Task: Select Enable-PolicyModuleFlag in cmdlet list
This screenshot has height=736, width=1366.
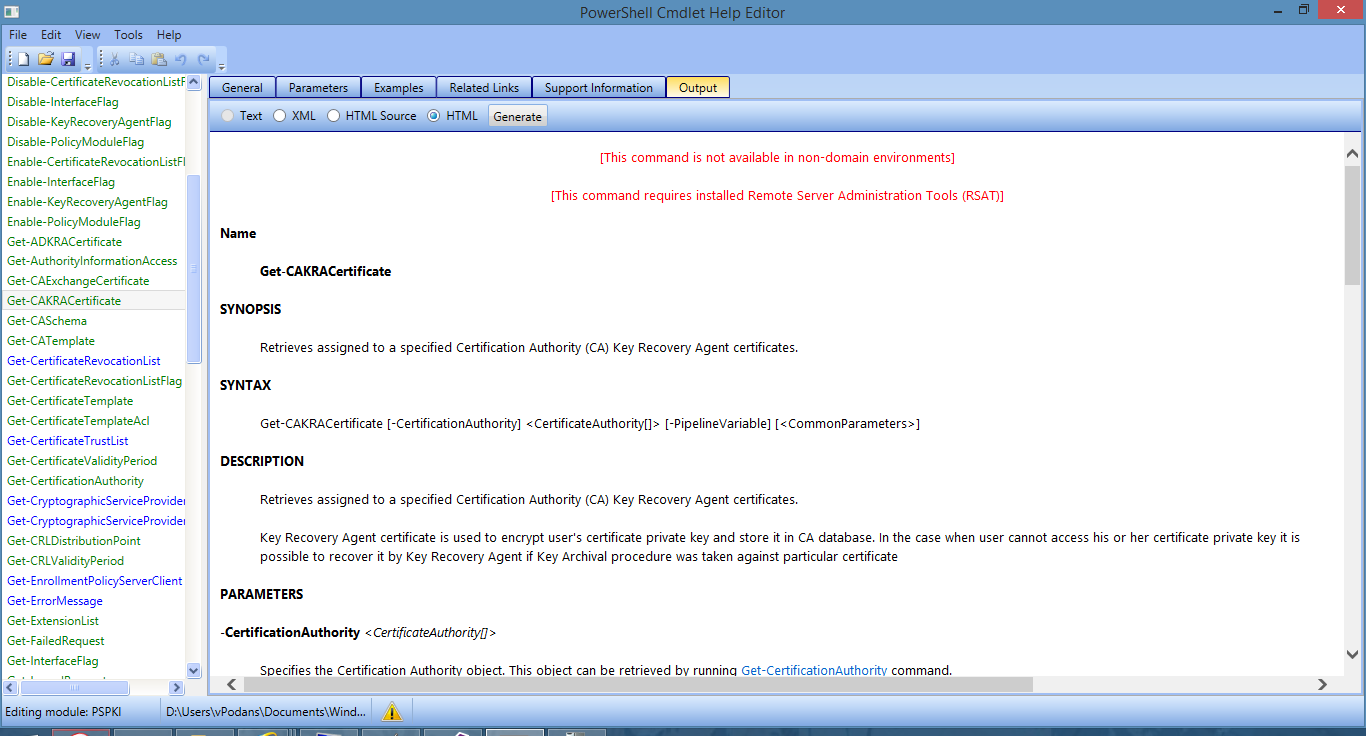Action: (x=74, y=222)
